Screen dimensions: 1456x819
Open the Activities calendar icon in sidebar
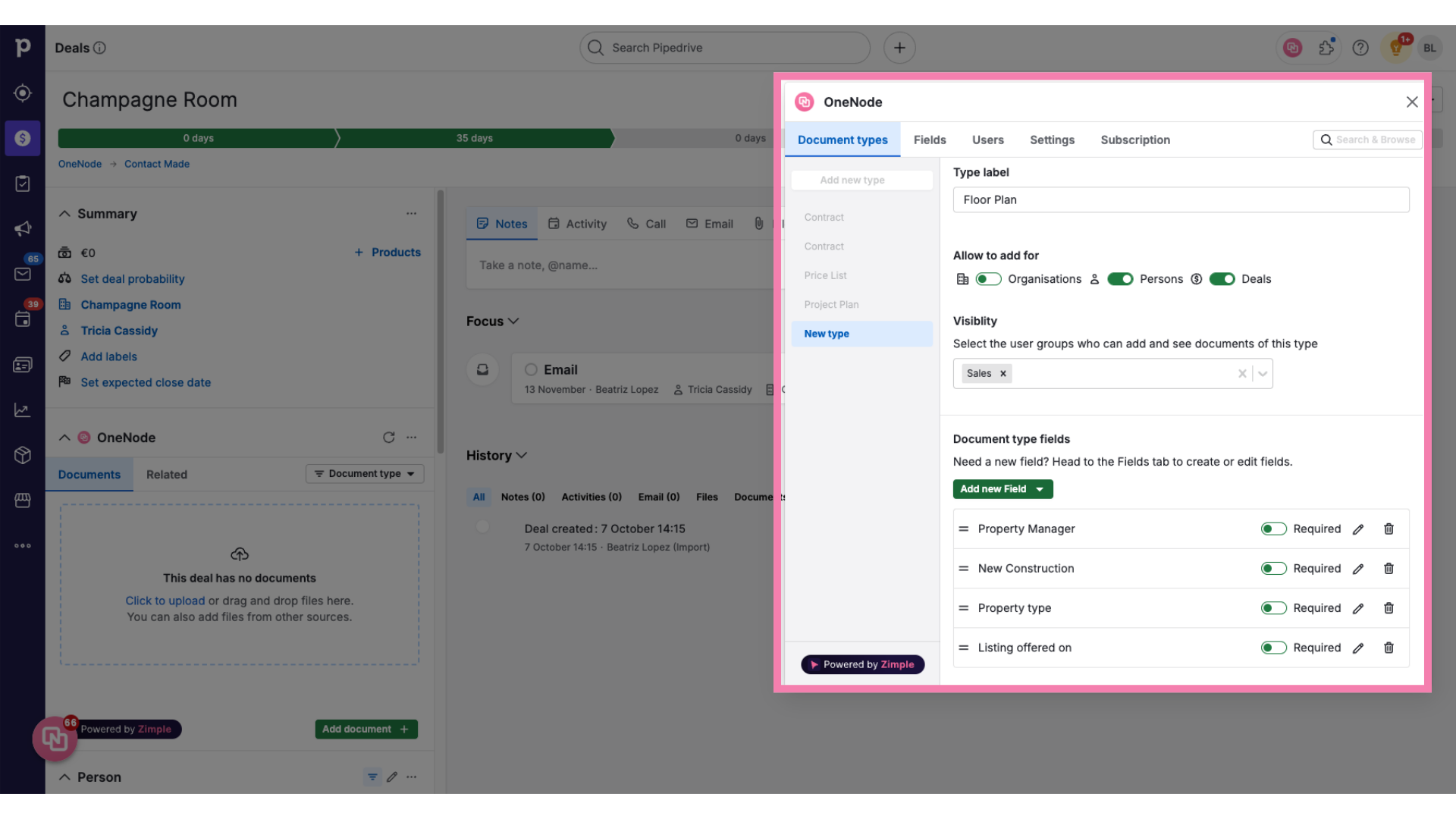(x=23, y=319)
